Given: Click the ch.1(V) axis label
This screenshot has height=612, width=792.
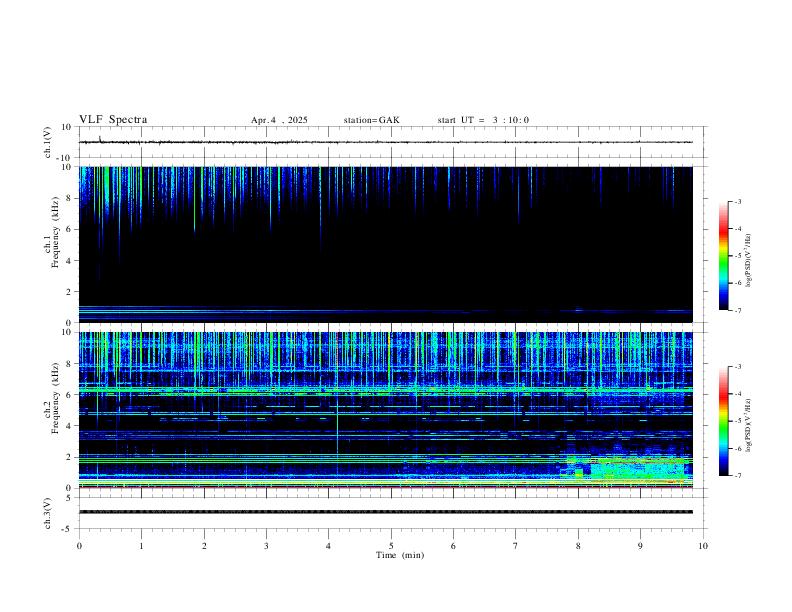Looking at the screenshot, I should 47,142.
